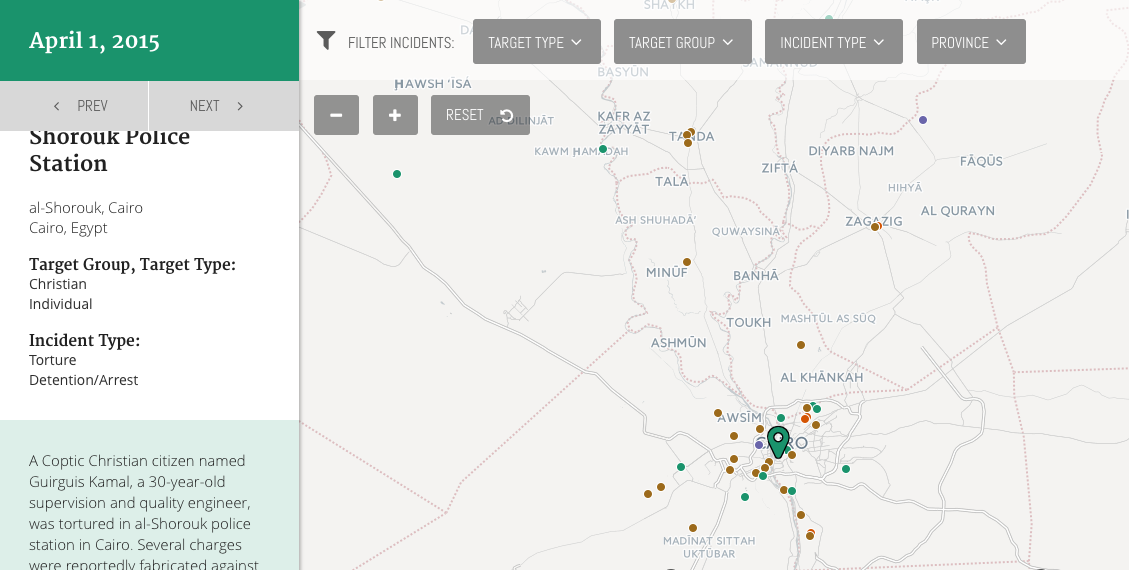
Task: Select the green dot near Kafr az Zayyat
Action: tap(603, 149)
